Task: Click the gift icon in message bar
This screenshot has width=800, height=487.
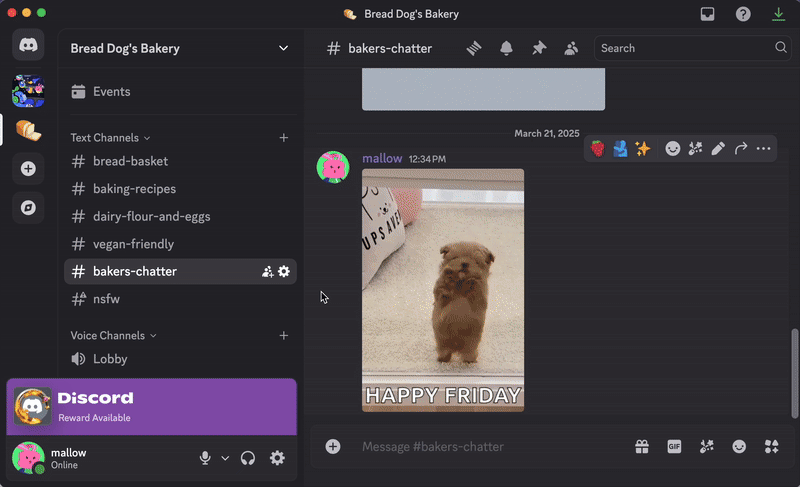Action: click(642, 447)
